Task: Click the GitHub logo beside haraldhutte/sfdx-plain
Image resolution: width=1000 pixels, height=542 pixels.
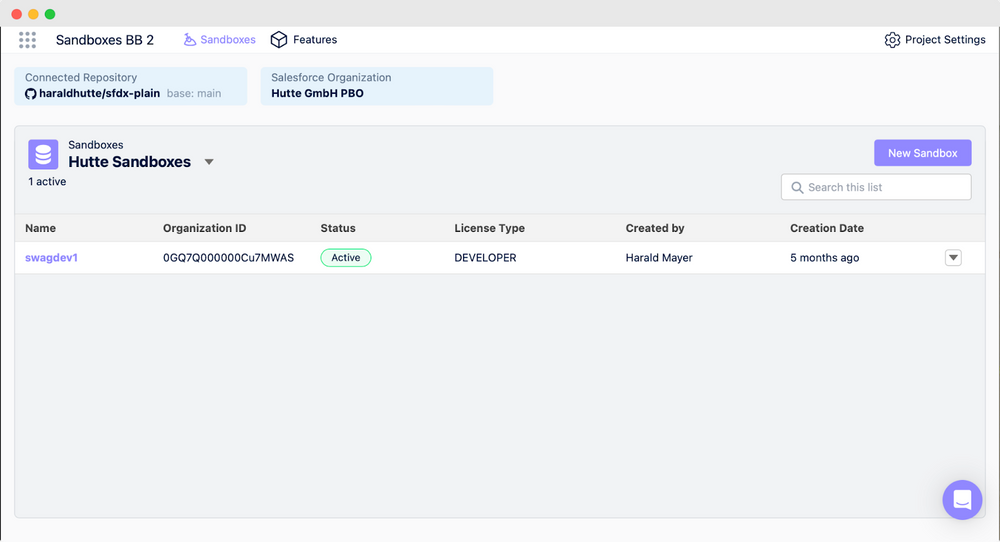Action: pyautogui.click(x=31, y=94)
